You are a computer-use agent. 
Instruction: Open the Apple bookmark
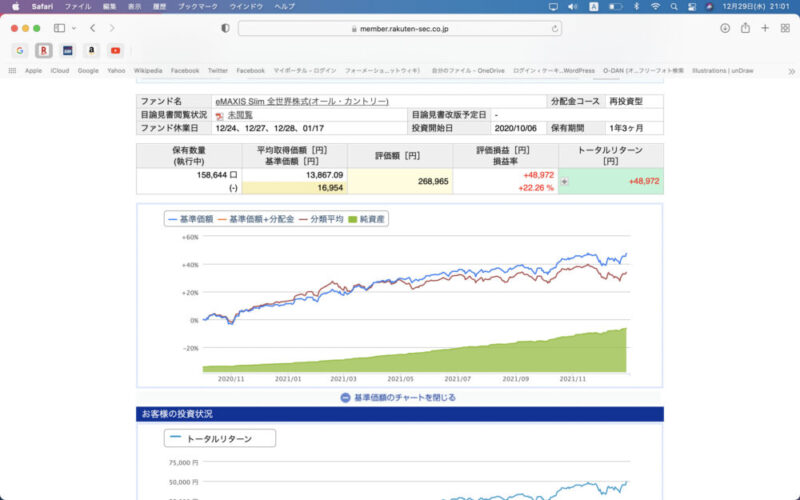[x=33, y=71]
